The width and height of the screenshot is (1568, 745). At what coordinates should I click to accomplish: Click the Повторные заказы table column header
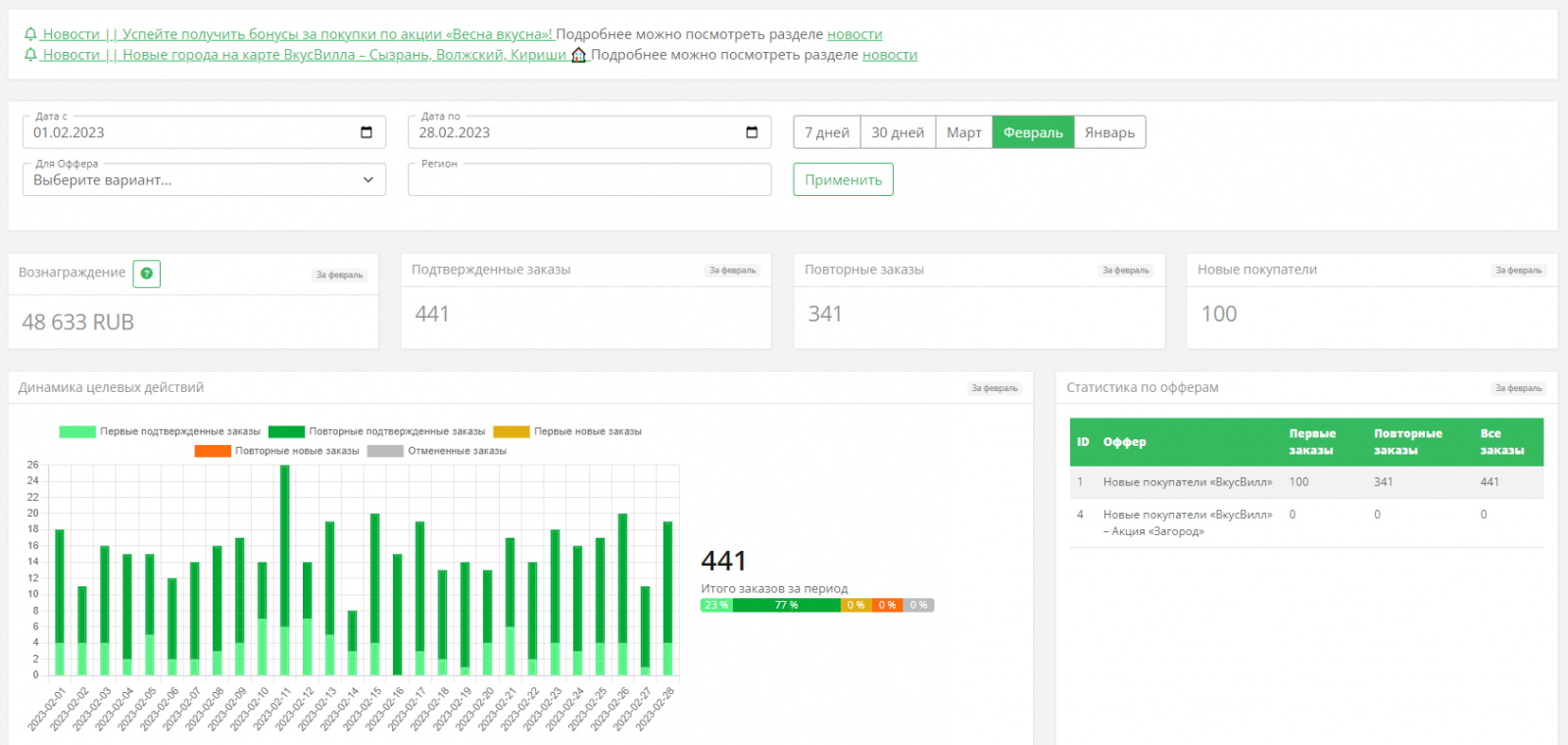pyautogui.click(x=1407, y=442)
